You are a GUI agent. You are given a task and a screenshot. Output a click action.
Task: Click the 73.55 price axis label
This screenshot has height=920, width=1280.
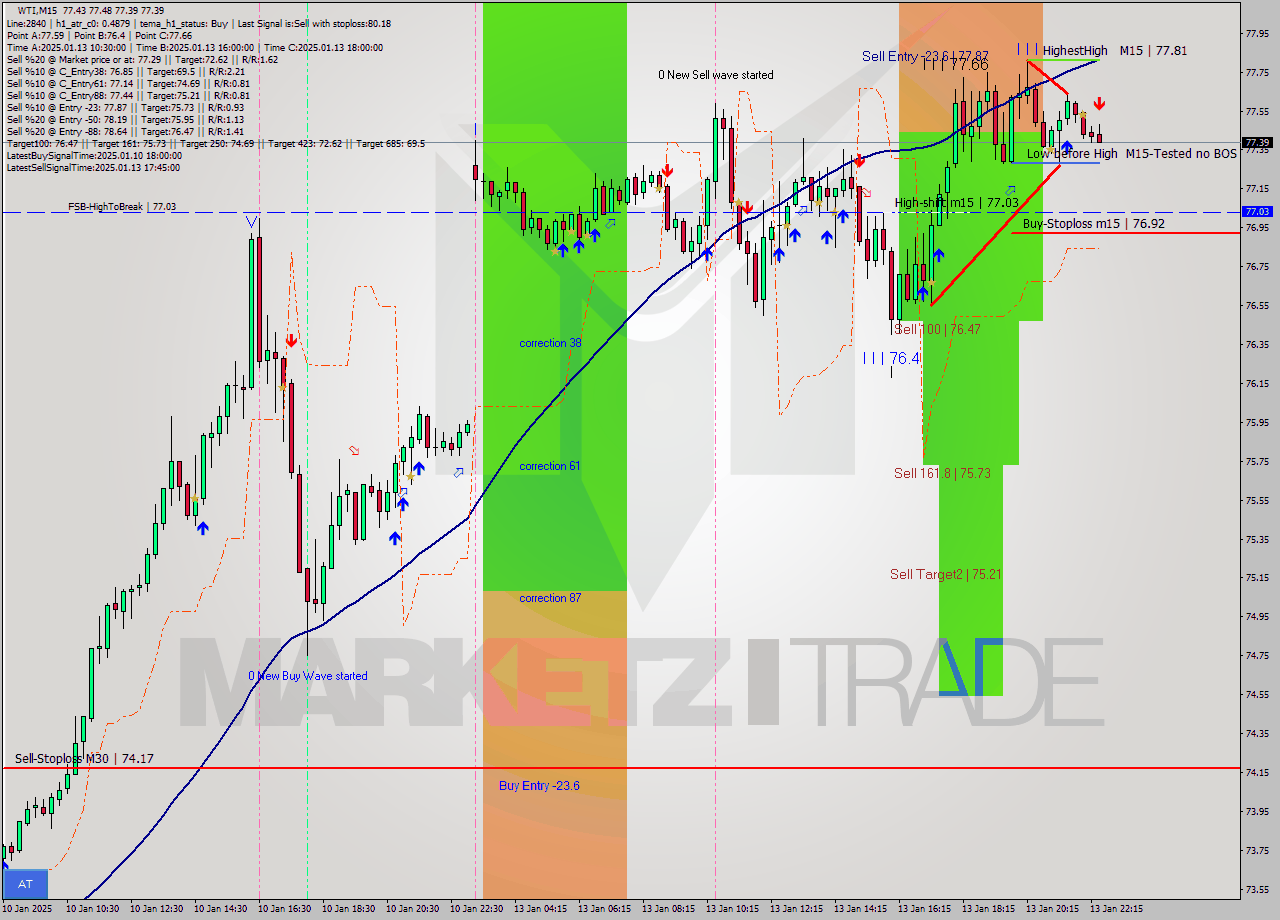[1257, 889]
